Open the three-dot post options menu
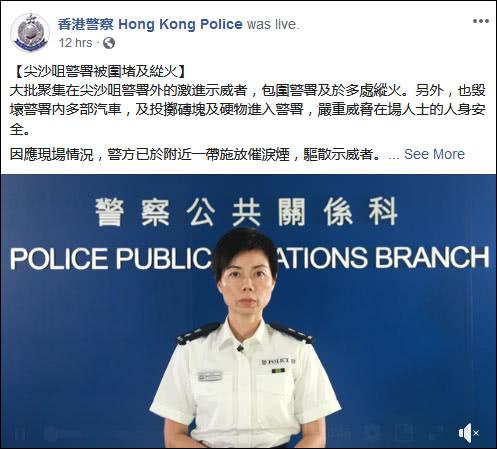The width and height of the screenshot is (497, 449). [481, 21]
